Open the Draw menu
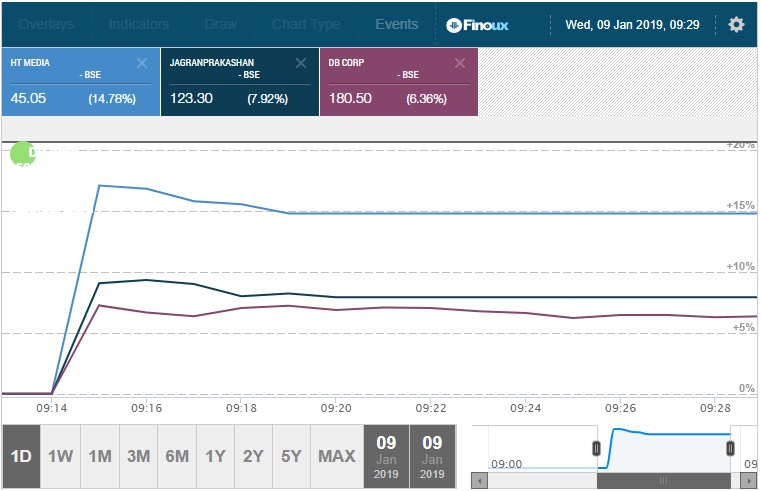 click(220, 24)
